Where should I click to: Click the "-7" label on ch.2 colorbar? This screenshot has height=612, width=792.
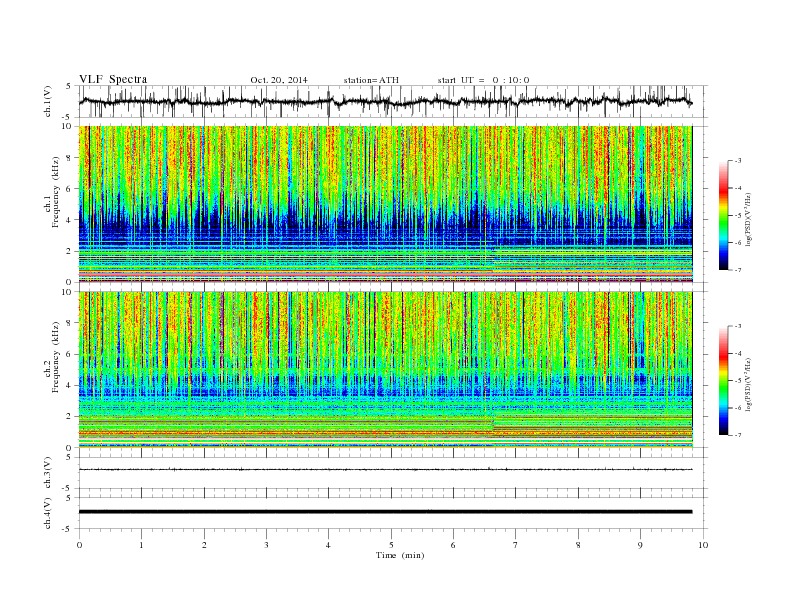738,435
